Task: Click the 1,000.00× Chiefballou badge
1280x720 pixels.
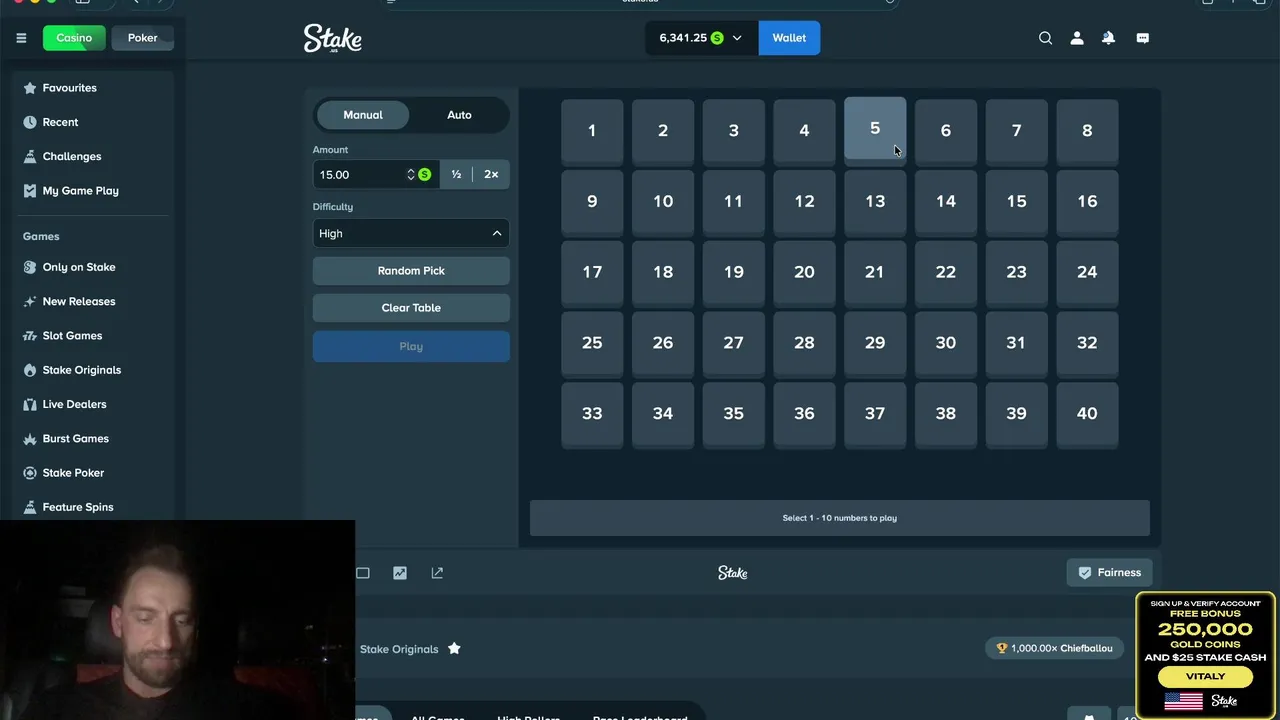Action: 1055,648
